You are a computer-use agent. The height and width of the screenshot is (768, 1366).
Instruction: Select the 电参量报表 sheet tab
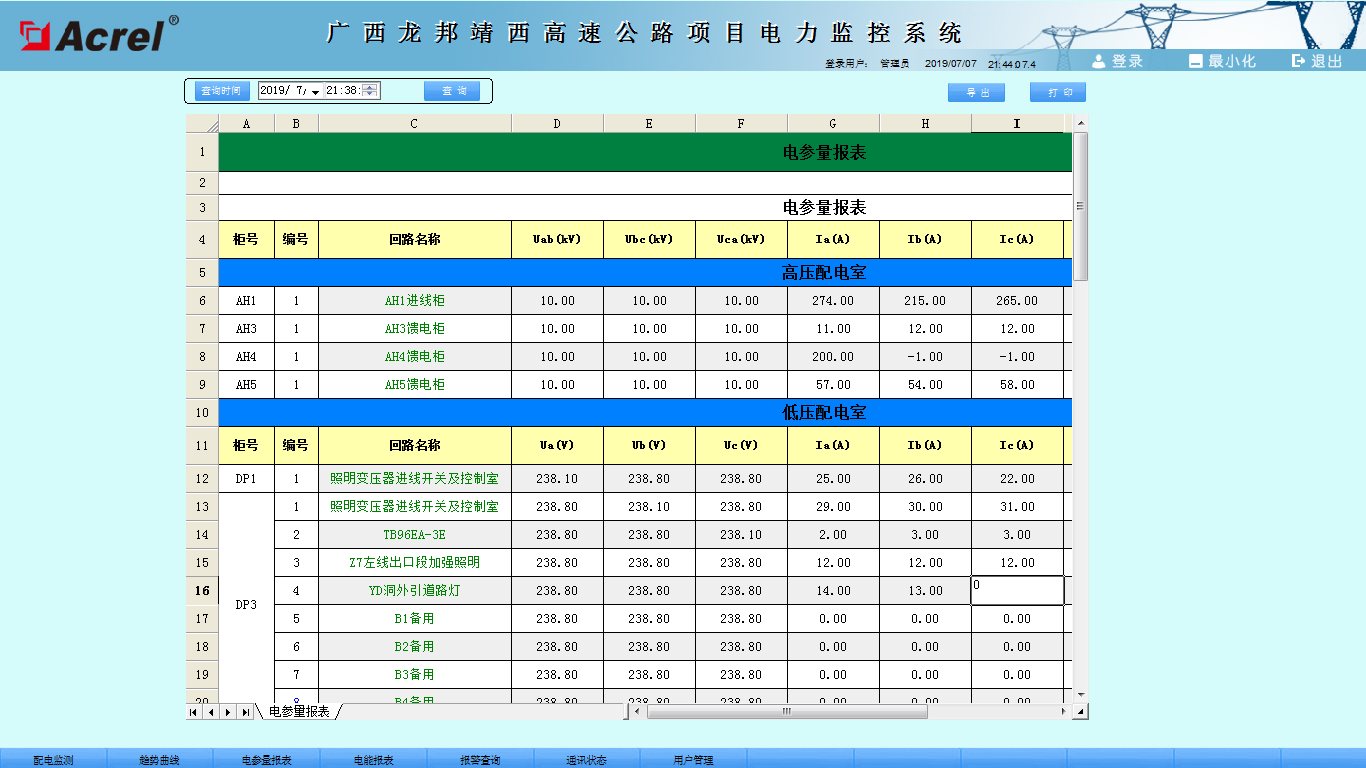tap(299, 712)
